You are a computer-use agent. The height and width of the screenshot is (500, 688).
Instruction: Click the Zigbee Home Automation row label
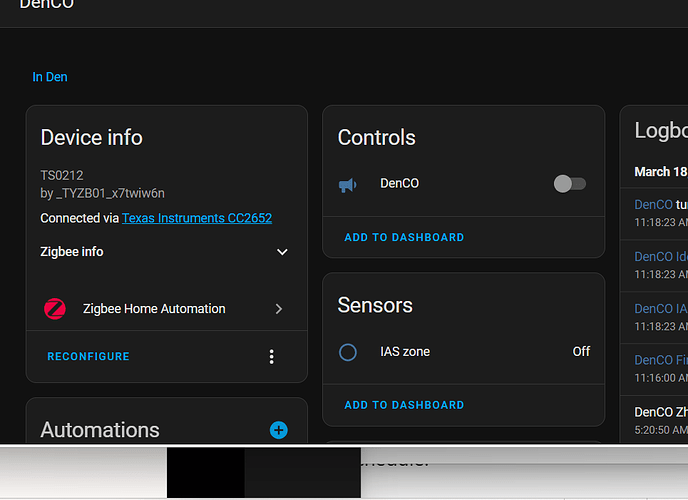(x=154, y=309)
